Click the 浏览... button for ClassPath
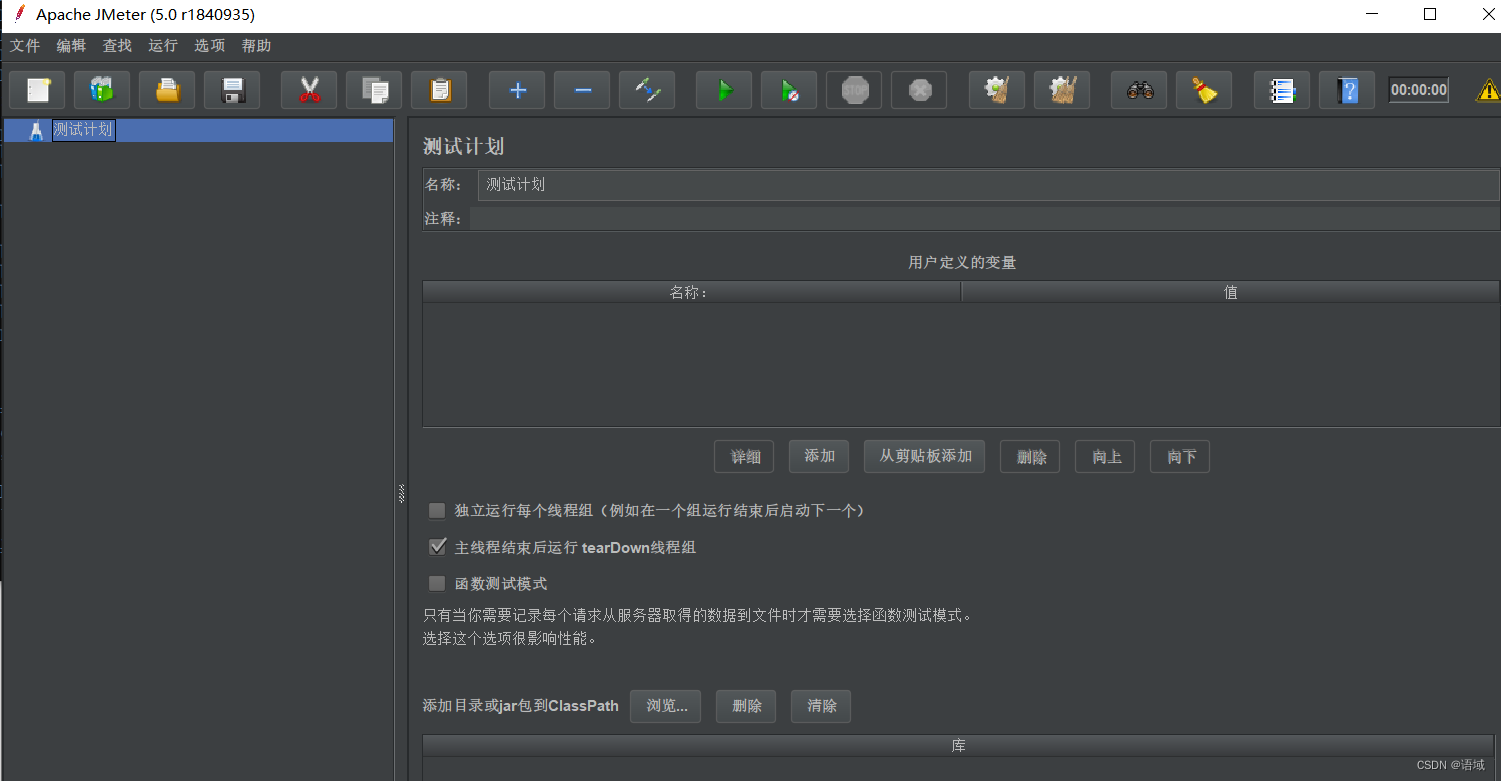Screen dimensions: 1501x781 [666, 706]
